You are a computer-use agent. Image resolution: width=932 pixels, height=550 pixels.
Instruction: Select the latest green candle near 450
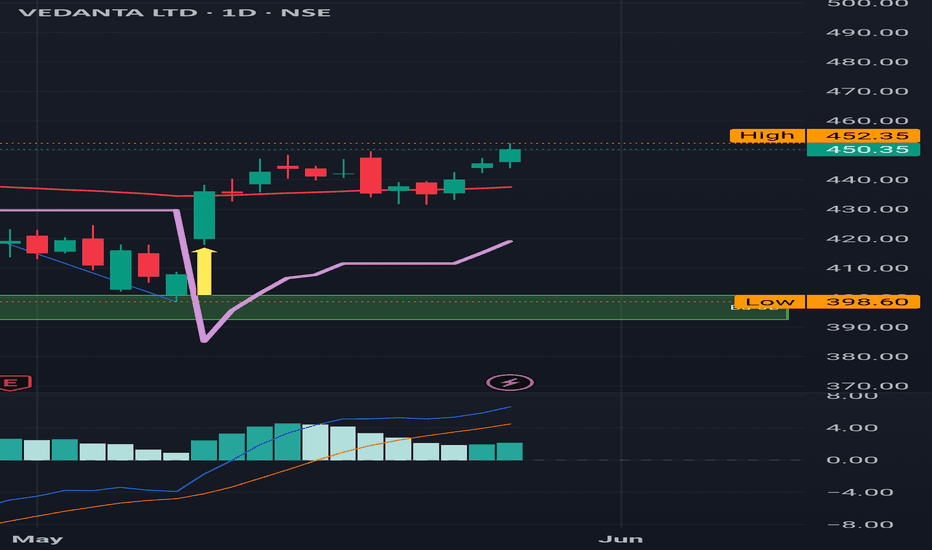pos(510,156)
